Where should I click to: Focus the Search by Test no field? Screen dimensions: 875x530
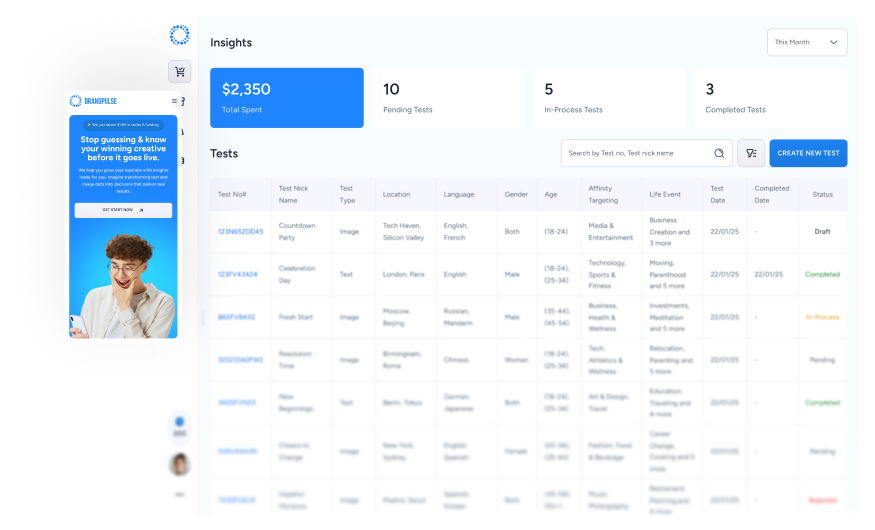tap(646, 153)
